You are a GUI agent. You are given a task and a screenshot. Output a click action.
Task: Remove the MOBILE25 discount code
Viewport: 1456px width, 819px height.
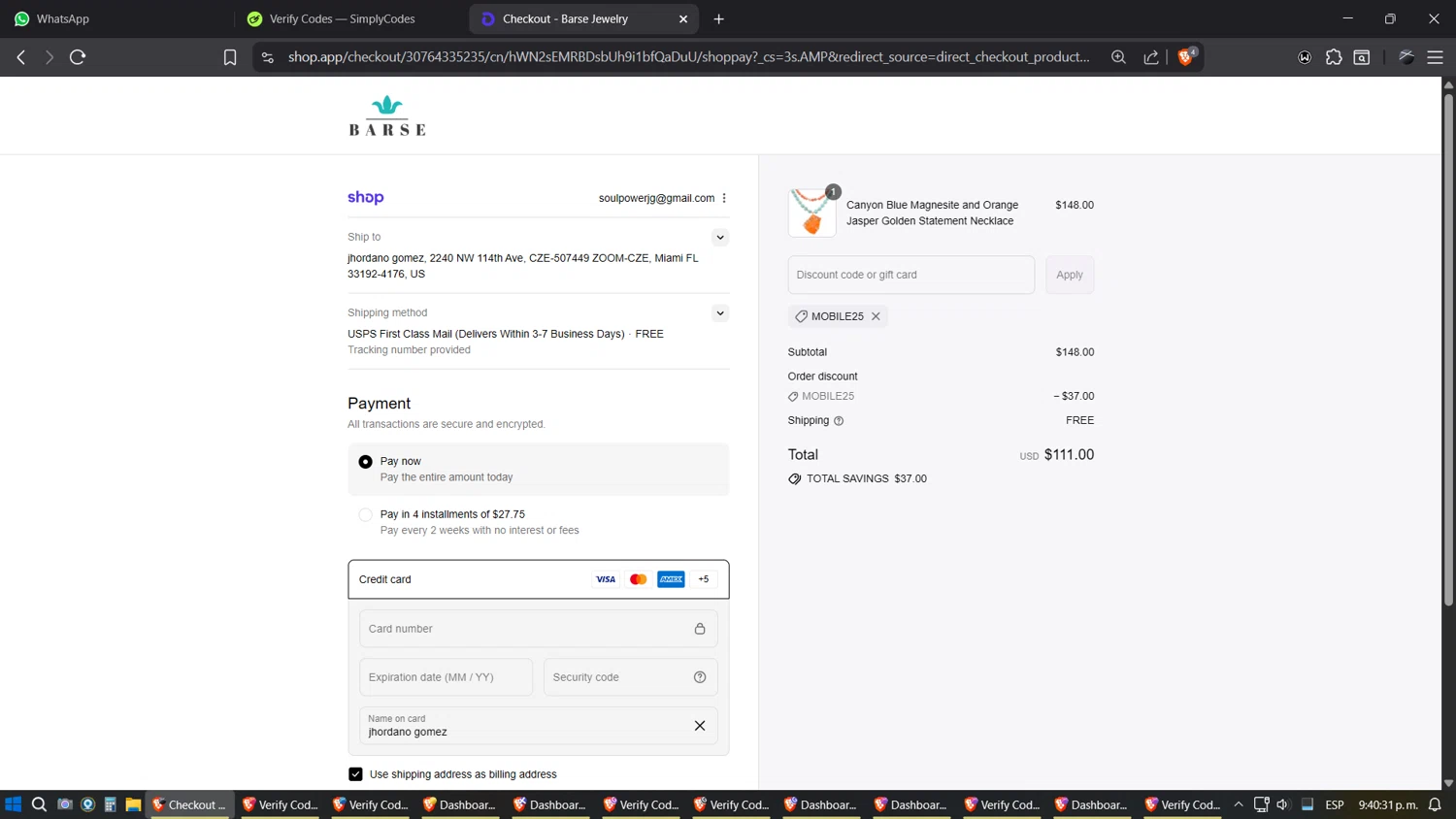[876, 316]
